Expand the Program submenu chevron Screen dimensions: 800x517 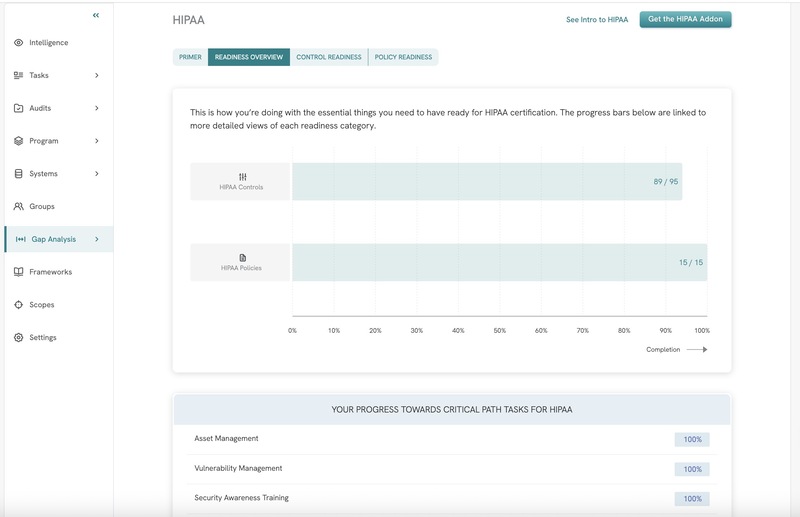(x=96, y=141)
